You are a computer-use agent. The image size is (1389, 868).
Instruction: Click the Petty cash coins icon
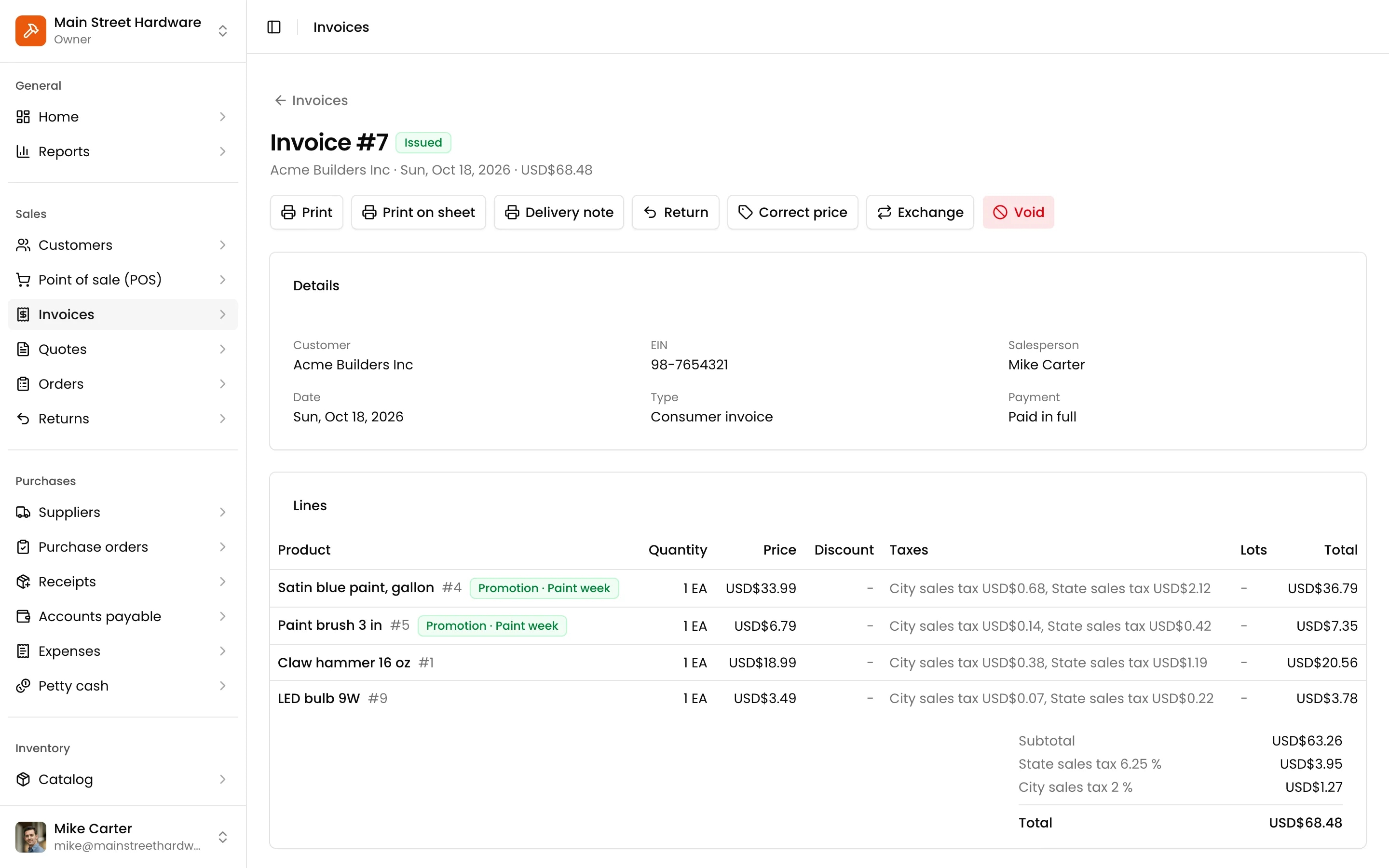click(23, 686)
